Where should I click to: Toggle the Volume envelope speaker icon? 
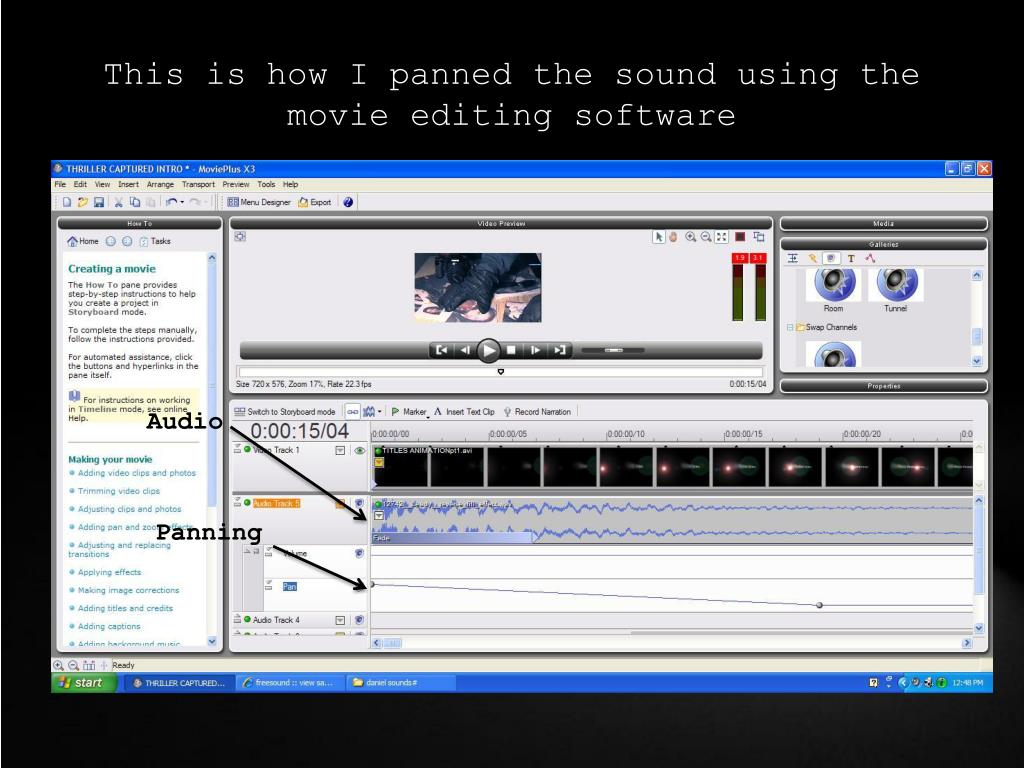coord(359,553)
